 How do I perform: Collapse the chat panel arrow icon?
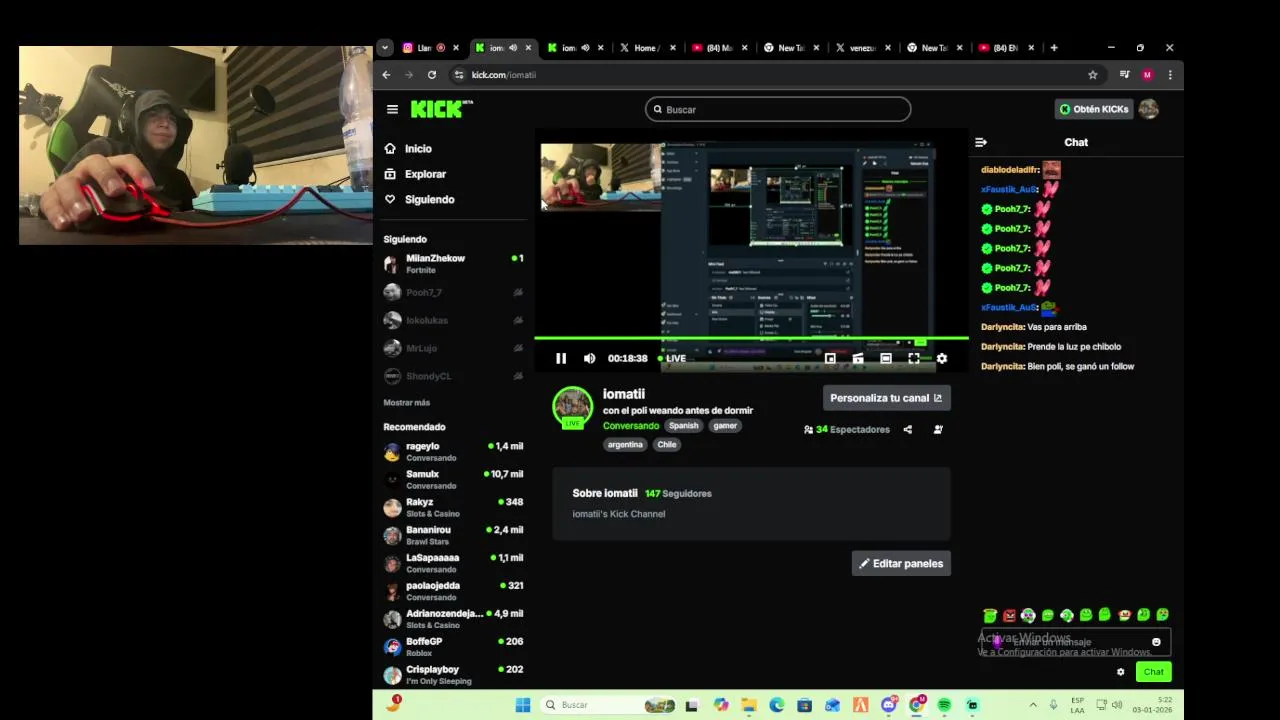point(981,142)
